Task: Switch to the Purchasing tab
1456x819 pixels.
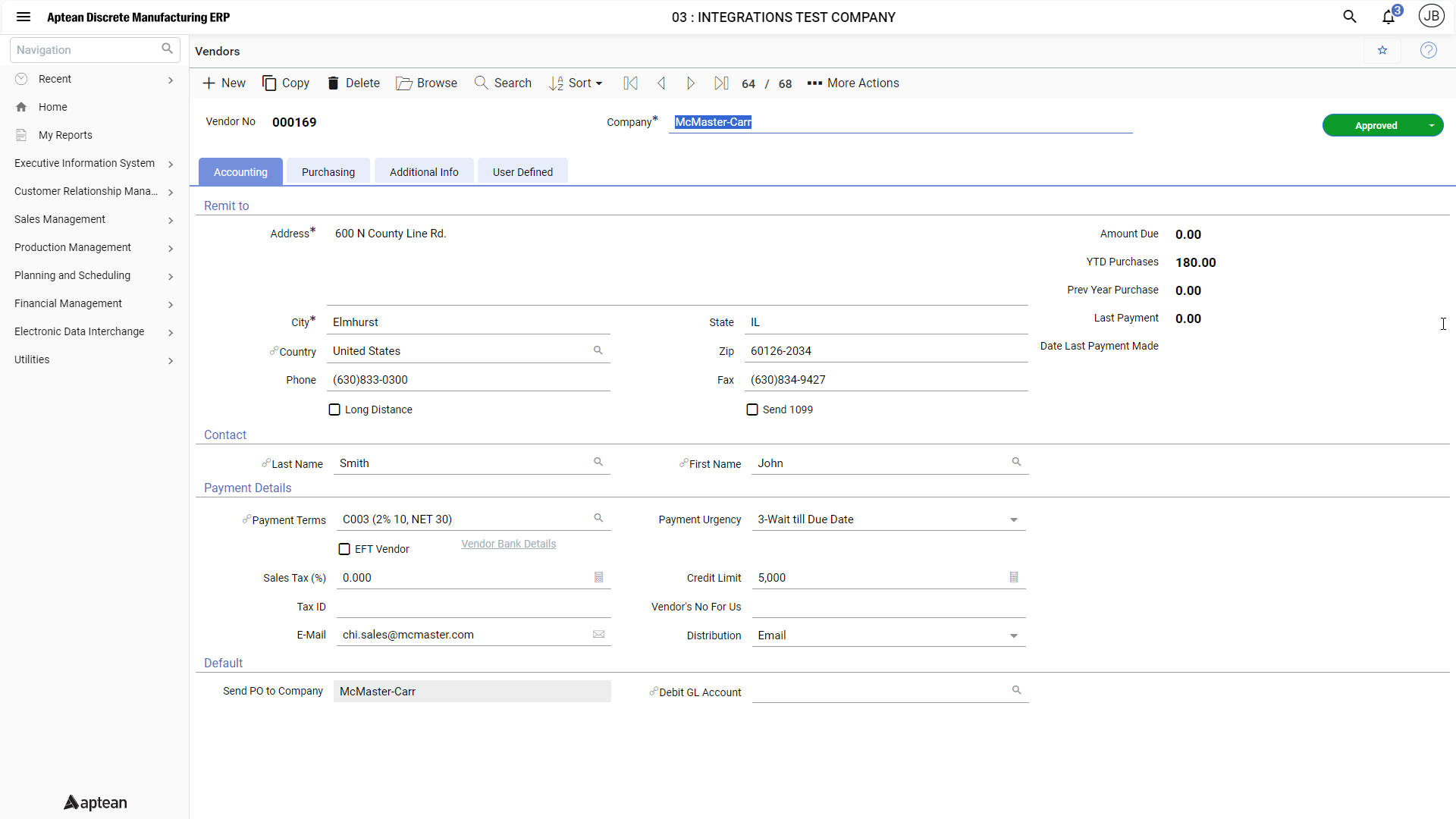Action: [328, 171]
